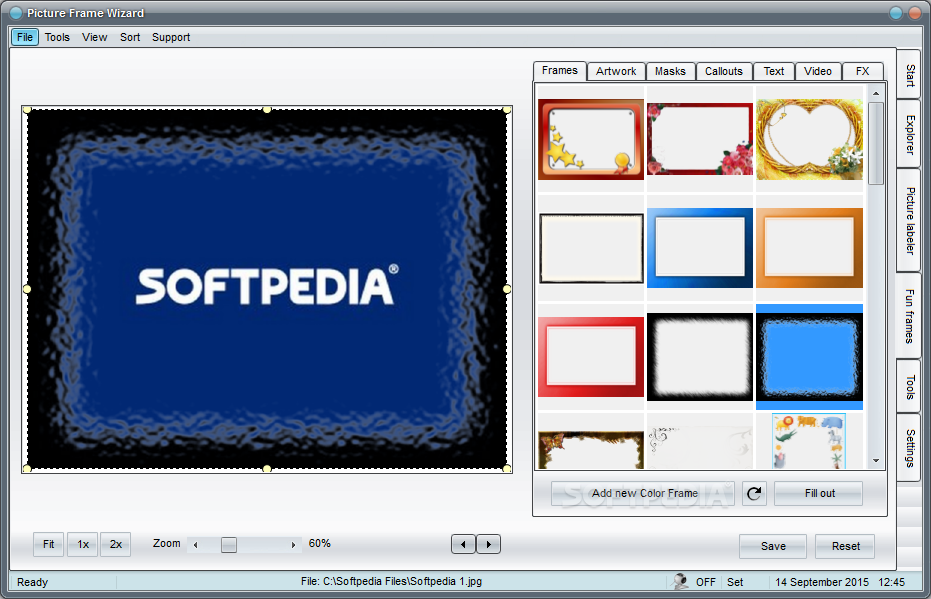The height and width of the screenshot is (599, 931).
Task: Switch to the FX tab
Action: pyautogui.click(x=863, y=71)
